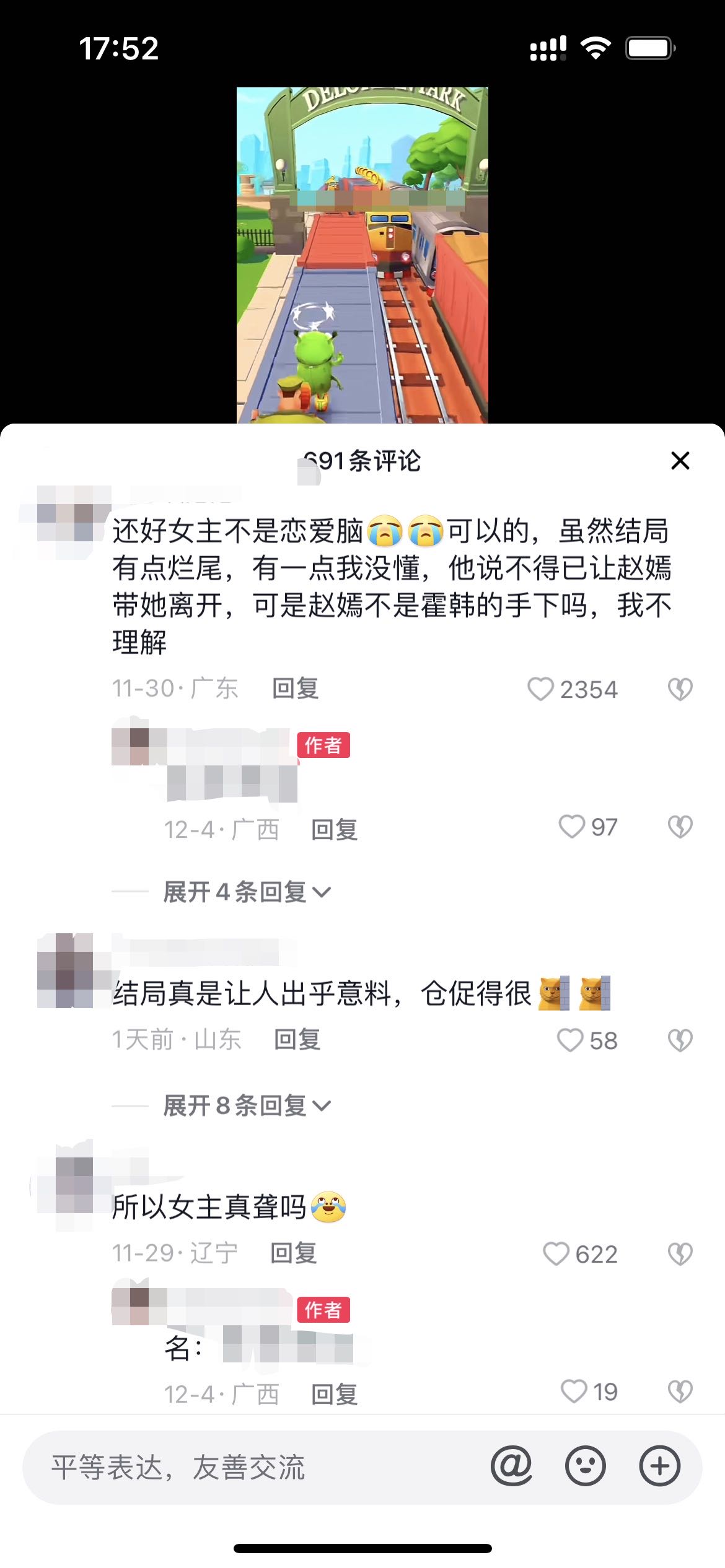Dislike the Shandong comment with 58 likes

point(680,1040)
